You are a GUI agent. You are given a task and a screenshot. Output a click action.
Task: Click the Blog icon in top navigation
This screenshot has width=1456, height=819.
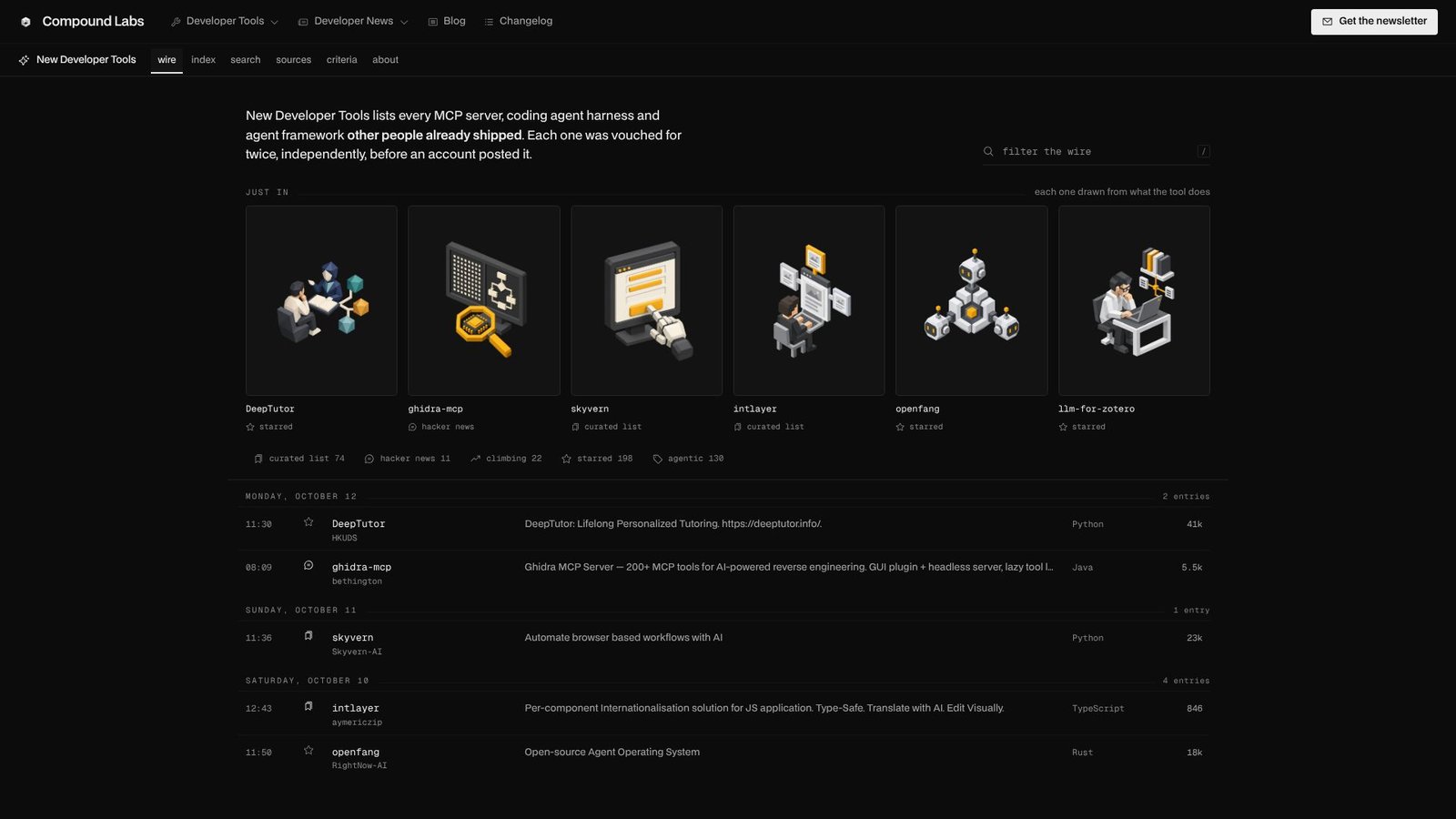433,22
